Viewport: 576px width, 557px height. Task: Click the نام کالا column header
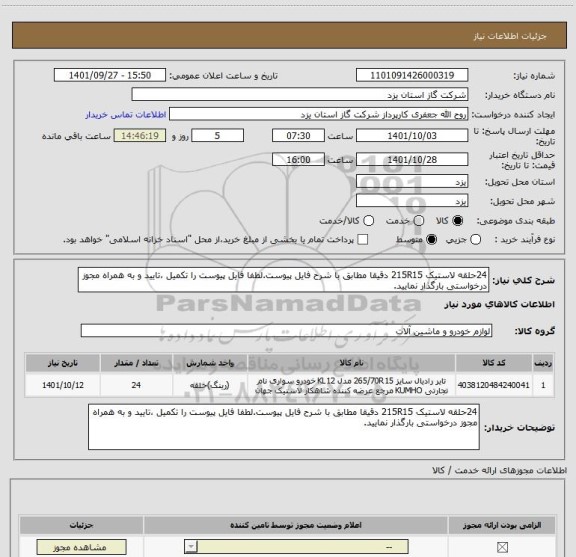[351, 363]
